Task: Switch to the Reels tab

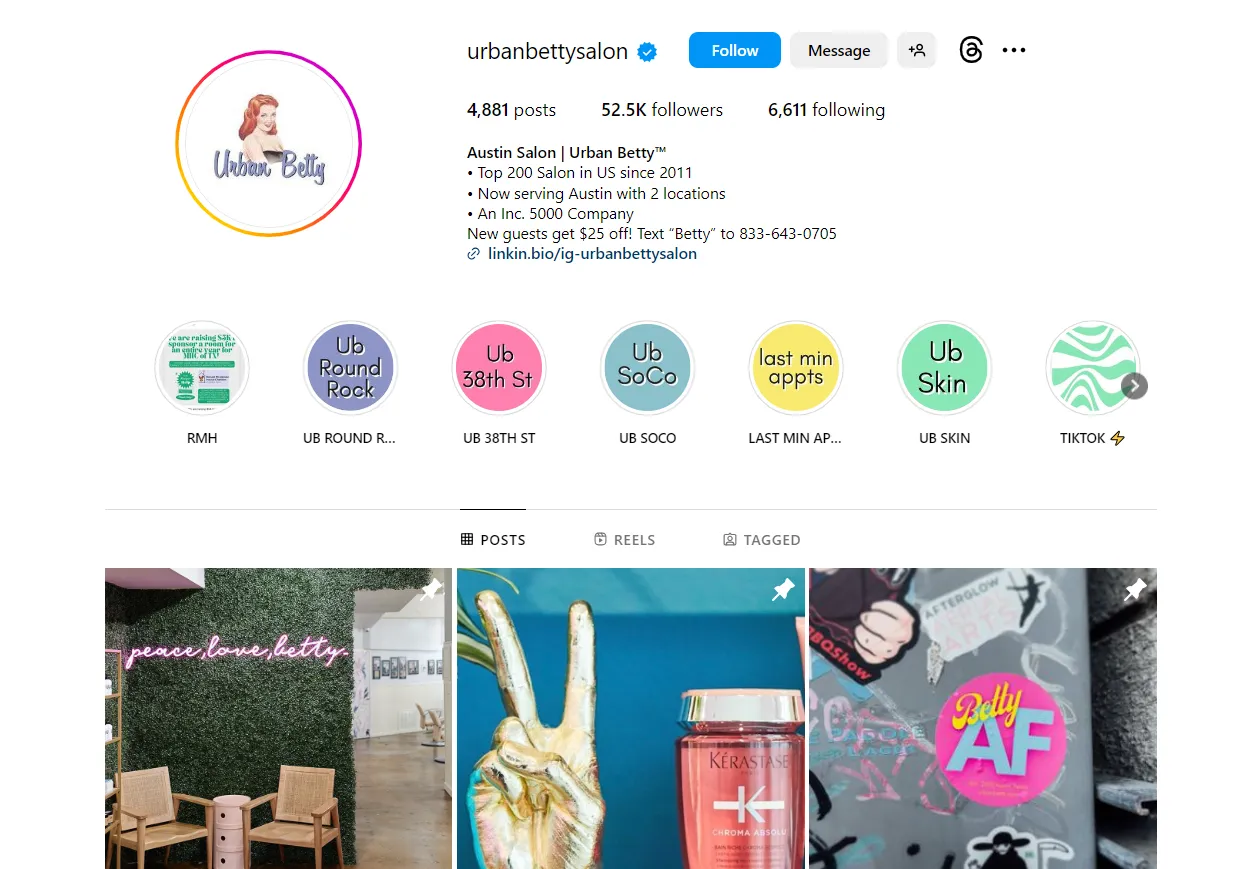Action: pyautogui.click(x=624, y=539)
